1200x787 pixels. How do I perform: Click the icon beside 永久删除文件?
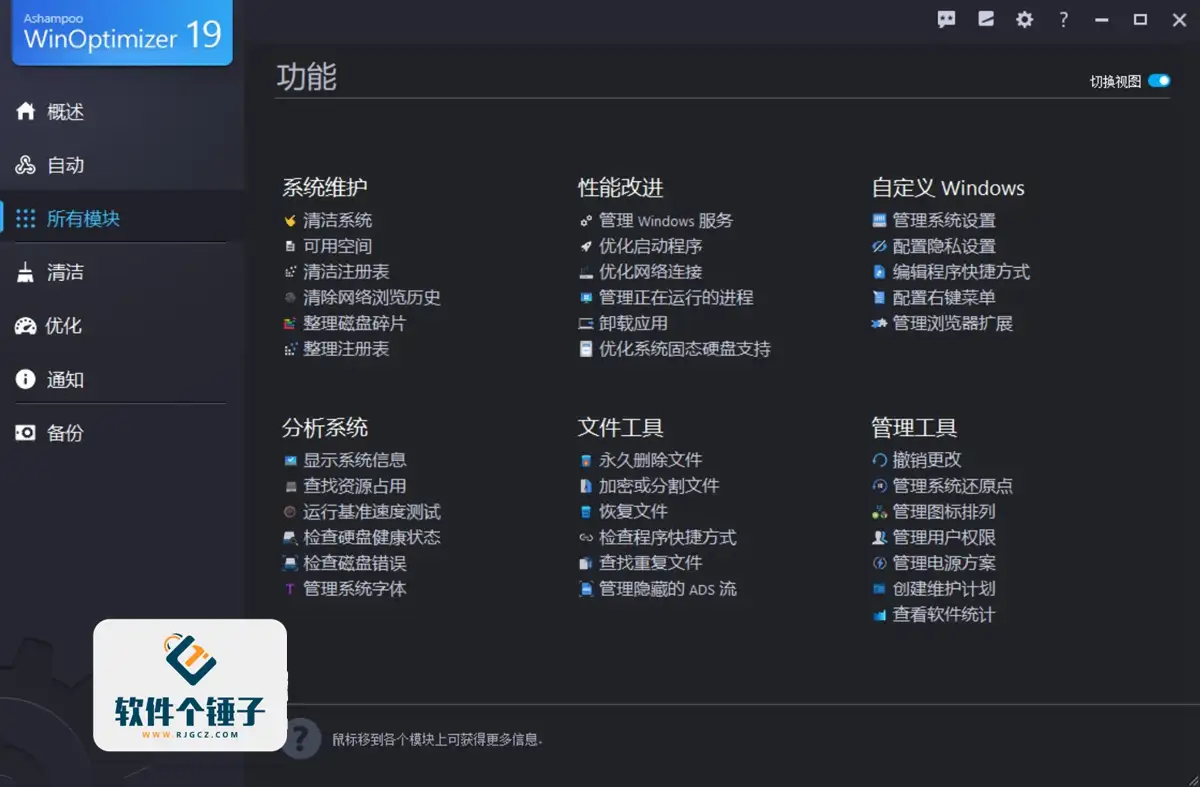pos(586,460)
